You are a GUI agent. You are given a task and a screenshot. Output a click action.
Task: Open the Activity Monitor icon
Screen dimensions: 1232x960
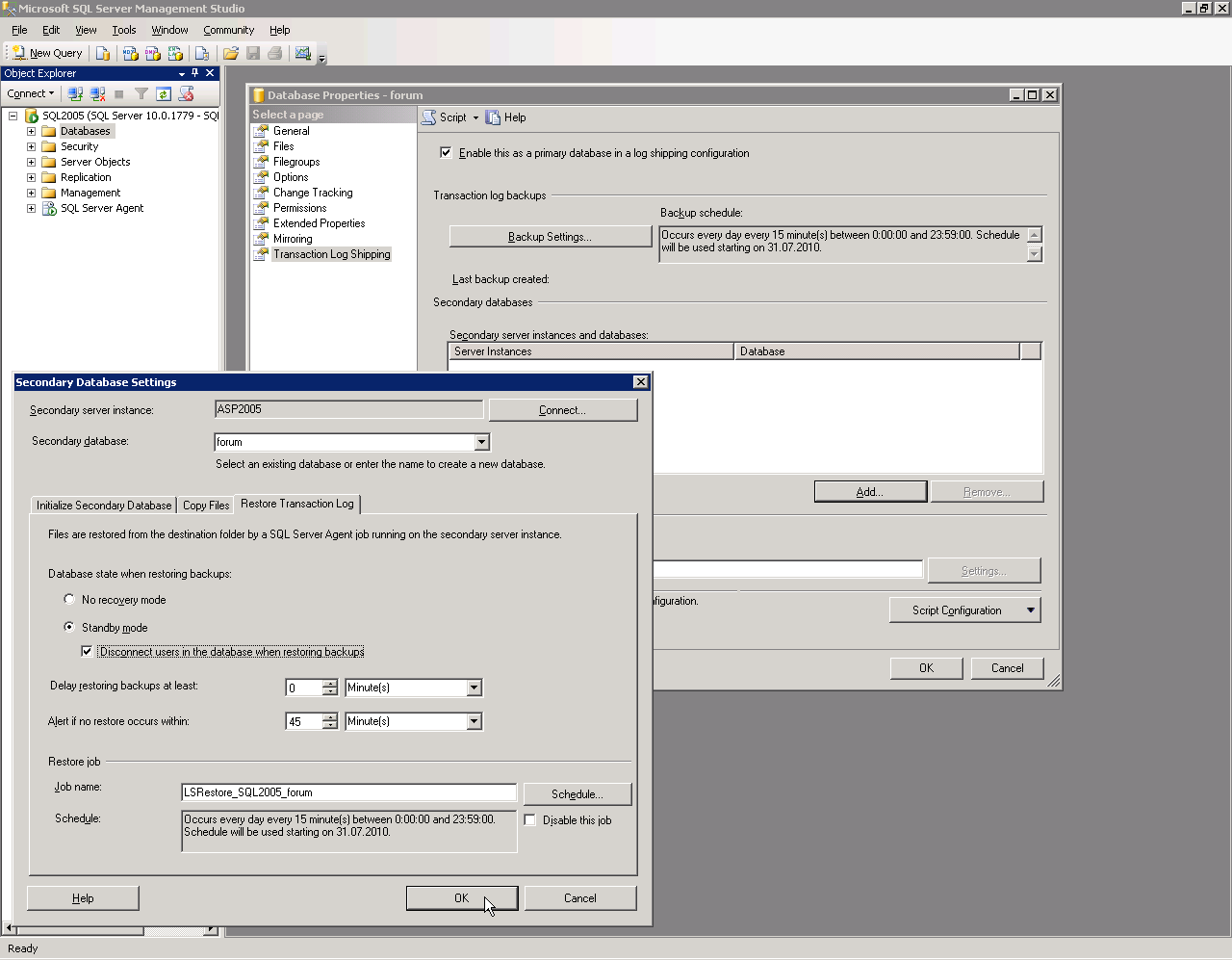(303, 53)
